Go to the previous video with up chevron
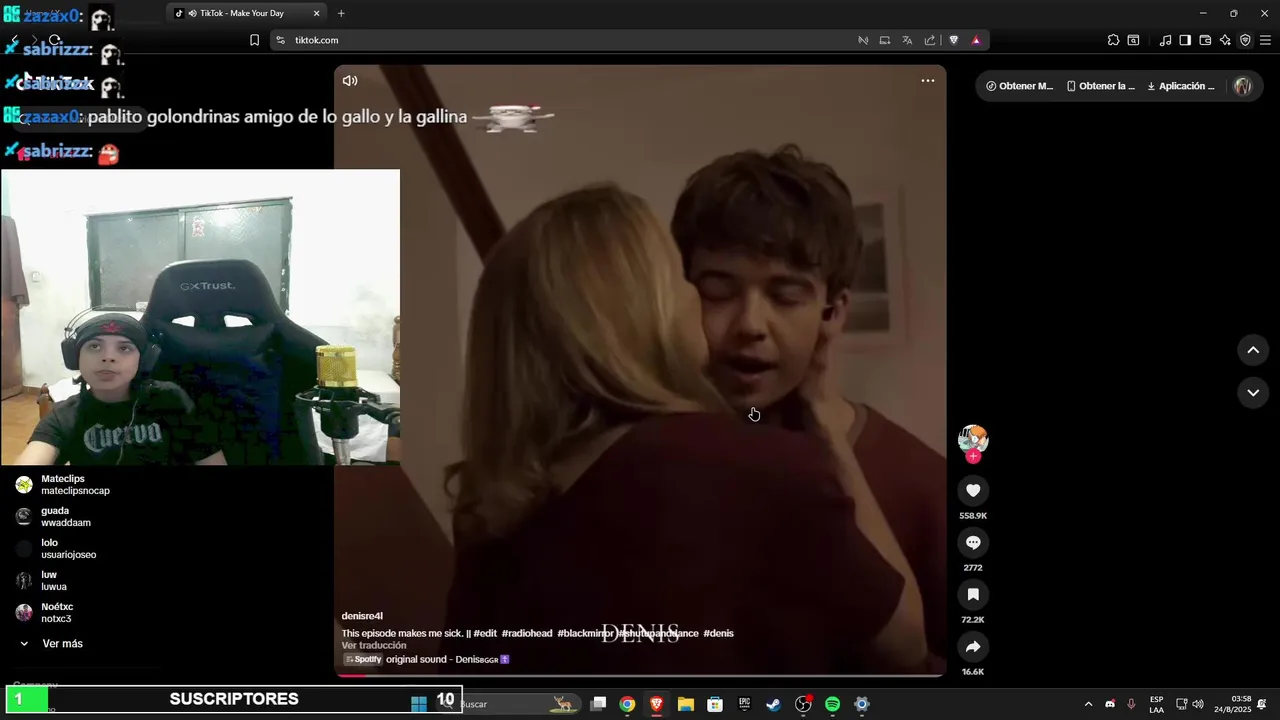1280x720 pixels. (1253, 350)
